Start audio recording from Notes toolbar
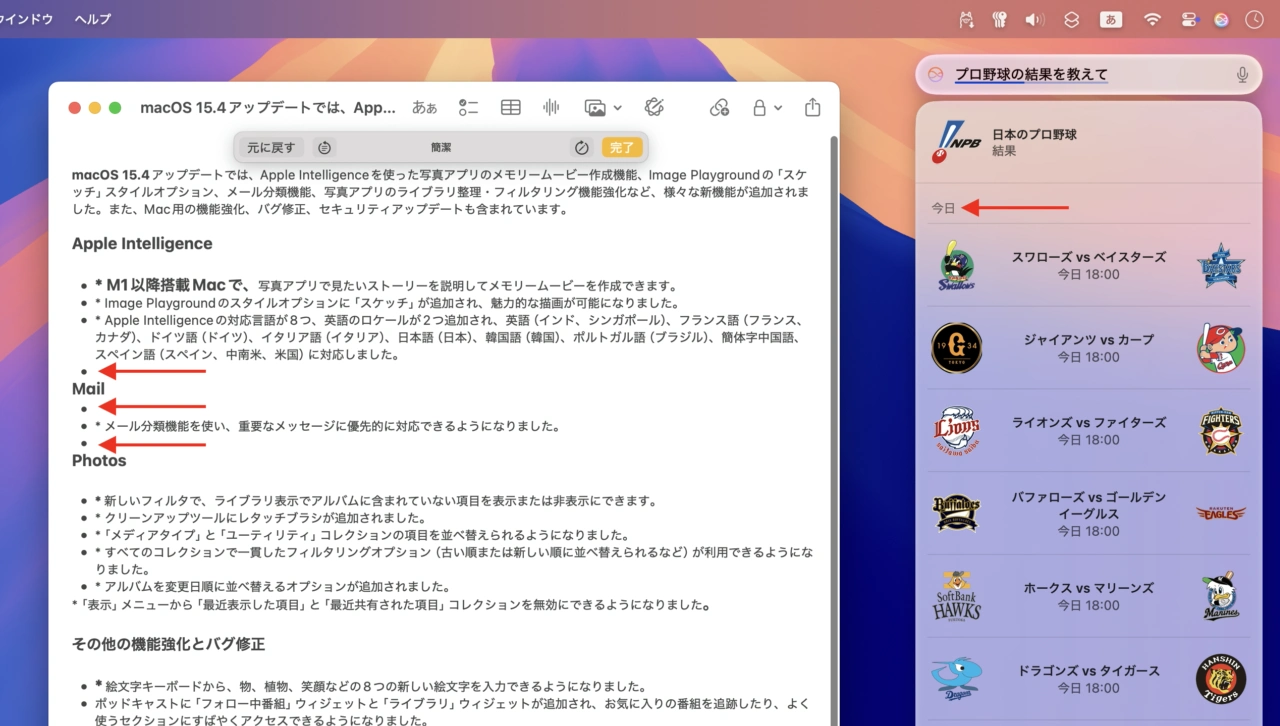The width and height of the screenshot is (1280, 726). pyautogui.click(x=551, y=108)
